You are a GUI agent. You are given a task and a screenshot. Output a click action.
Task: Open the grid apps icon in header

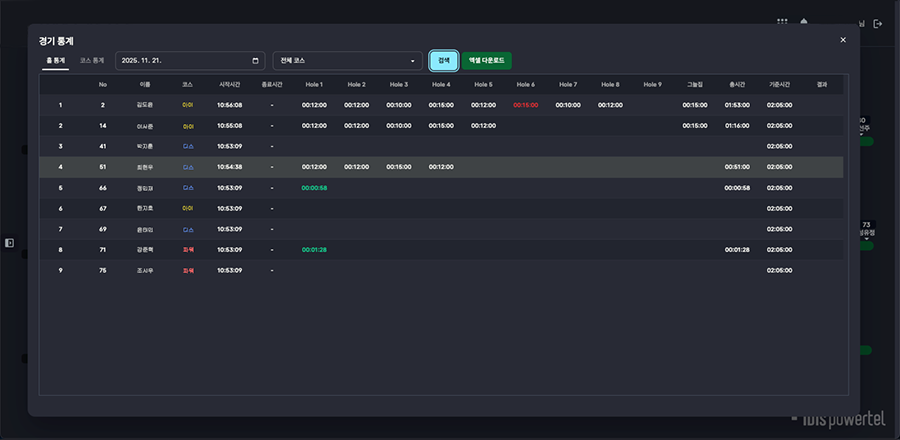[x=782, y=22]
